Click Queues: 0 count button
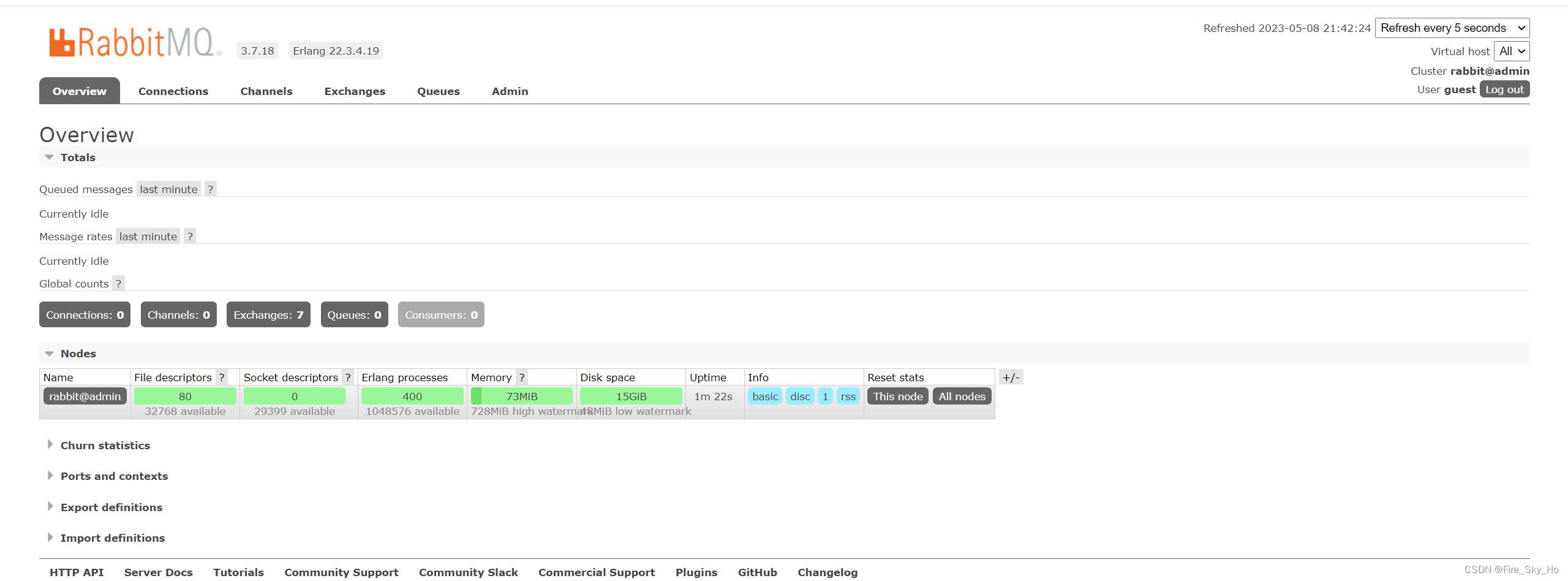This screenshot has width=1568, height=581. click(354, 314)
